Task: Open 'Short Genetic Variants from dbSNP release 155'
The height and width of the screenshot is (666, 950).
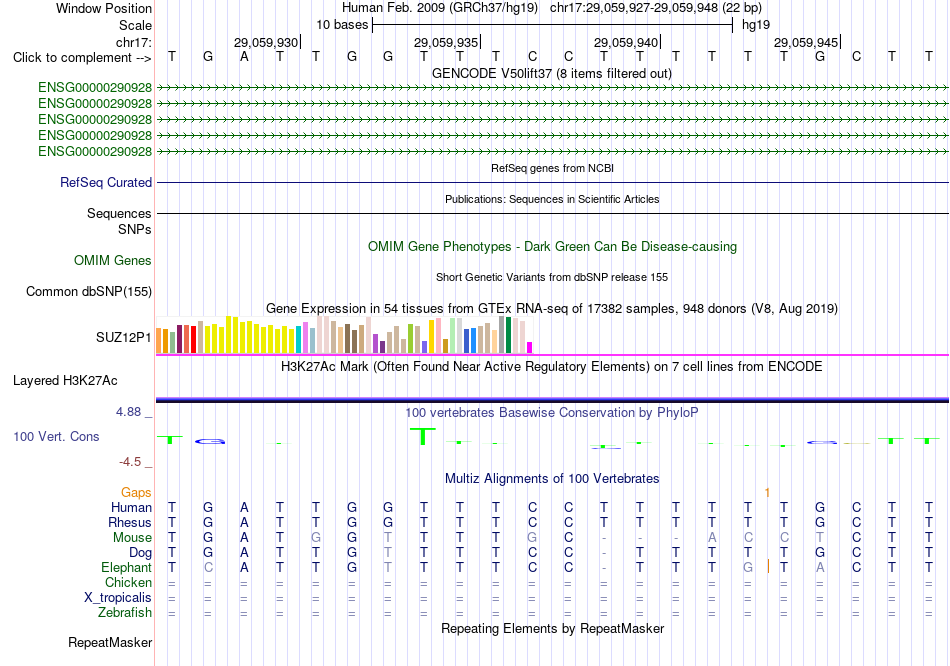Action: [x=552, y=277]
